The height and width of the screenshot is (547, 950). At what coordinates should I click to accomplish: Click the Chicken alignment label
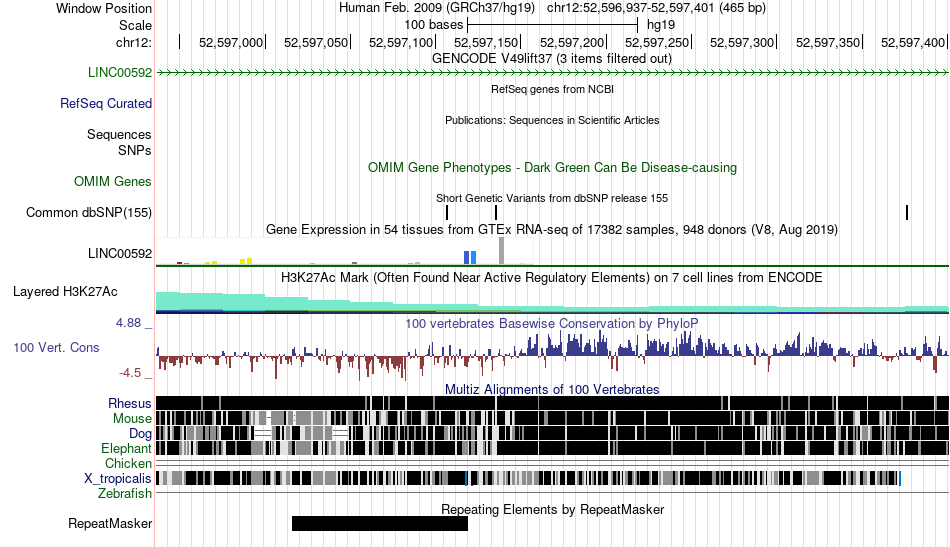point(128,463)
